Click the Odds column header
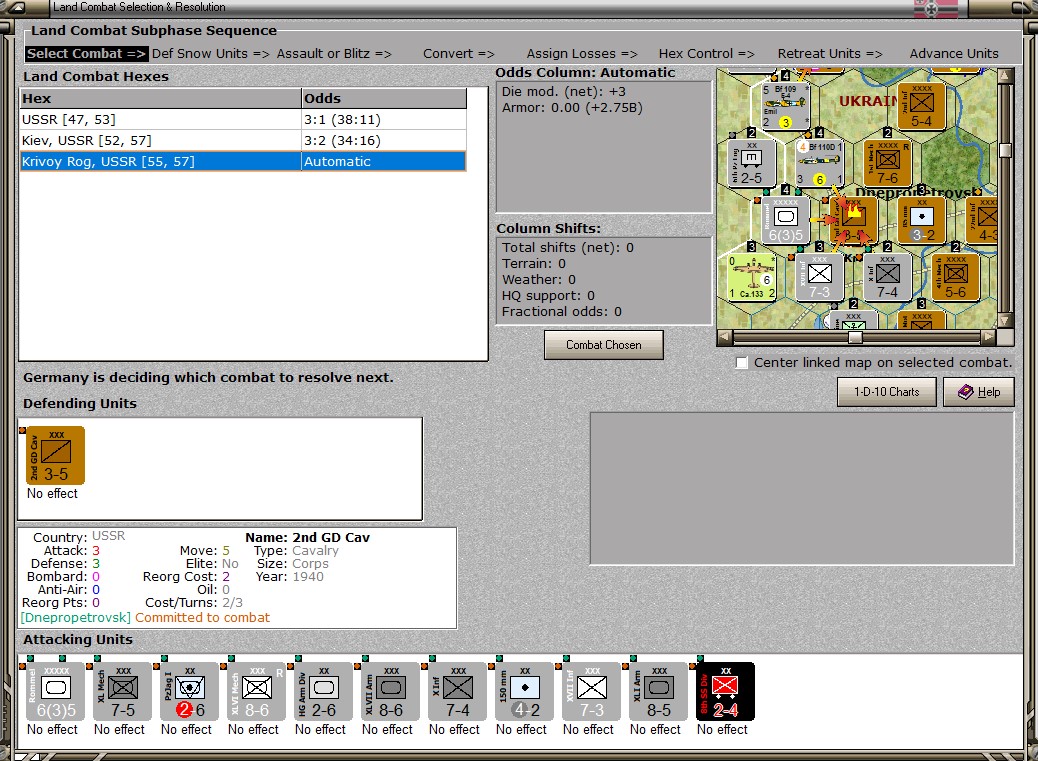 384,99
